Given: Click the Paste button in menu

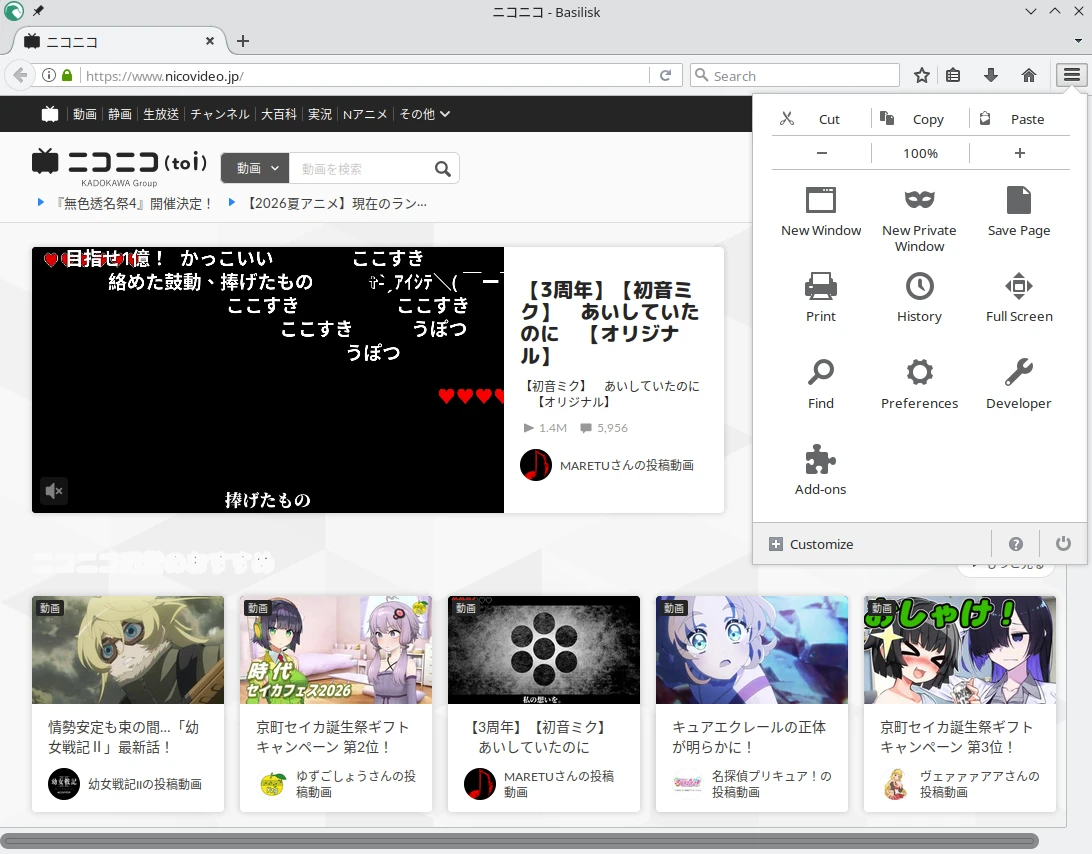Looking at the screenshot, I should (x=1020, y=119).
